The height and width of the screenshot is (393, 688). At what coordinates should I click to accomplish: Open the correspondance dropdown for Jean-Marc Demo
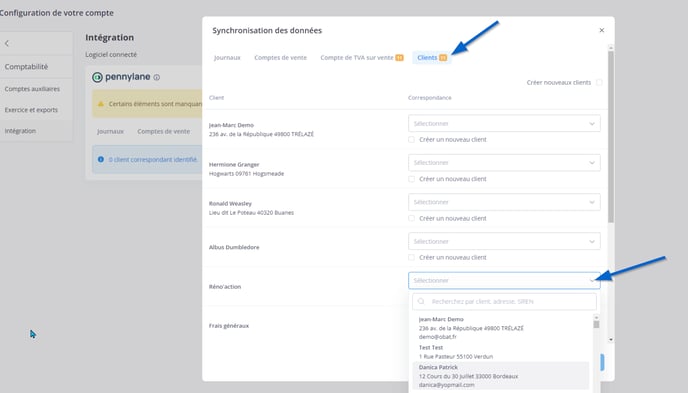tap(504, 124)
